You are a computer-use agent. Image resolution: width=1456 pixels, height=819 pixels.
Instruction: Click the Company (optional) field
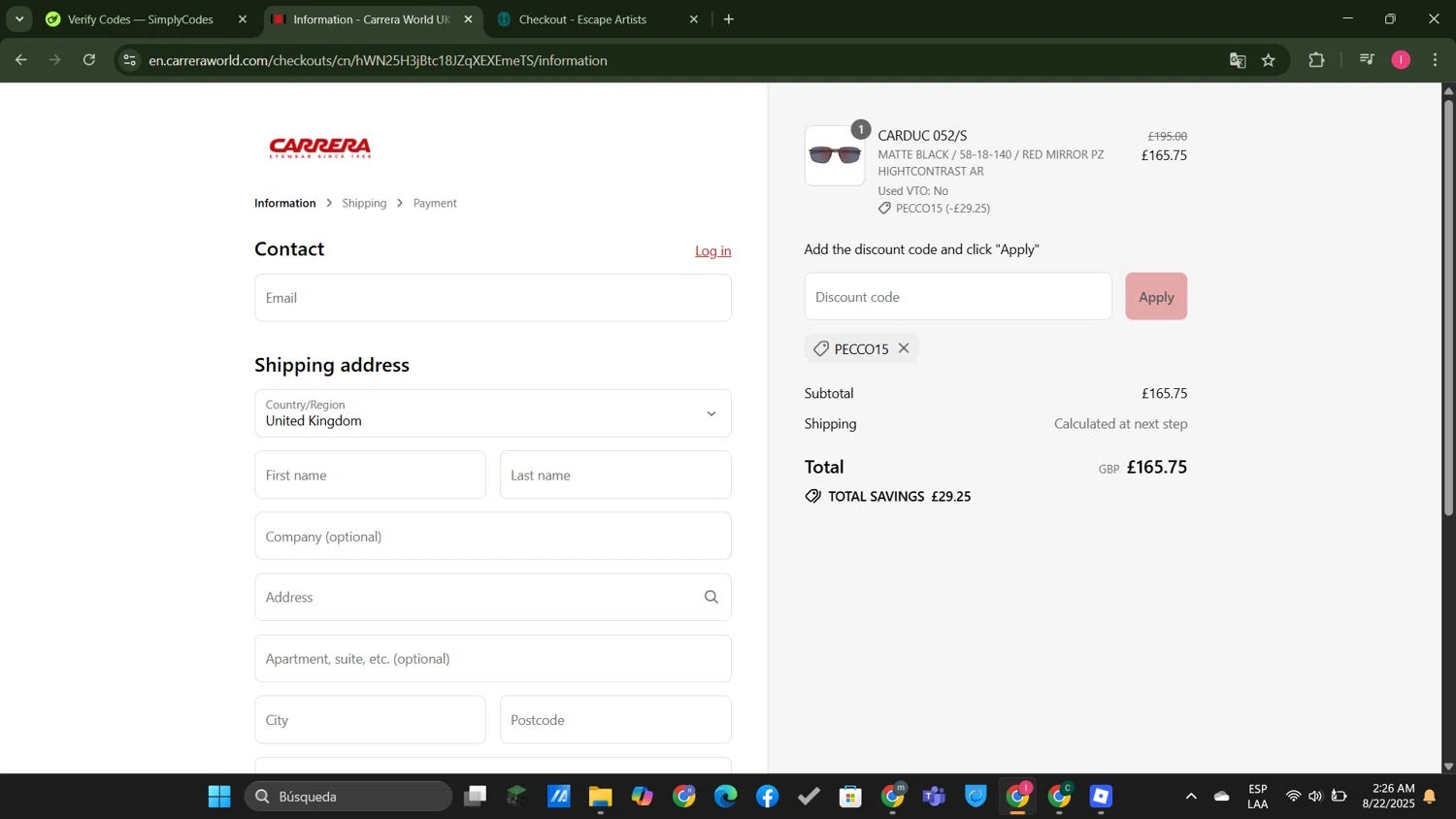point(493,537)
